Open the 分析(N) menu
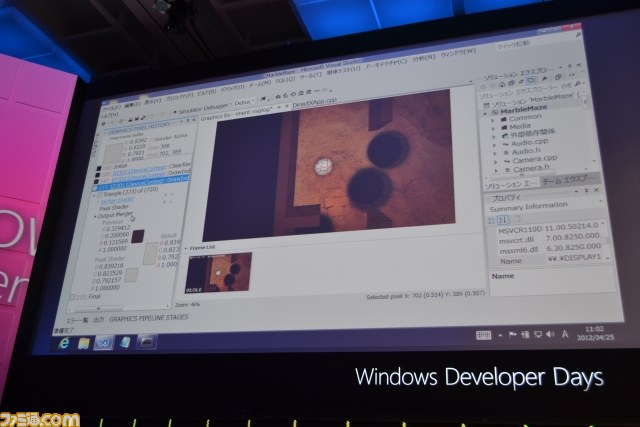This screenshot has height=427, width=640. (424, 58)
